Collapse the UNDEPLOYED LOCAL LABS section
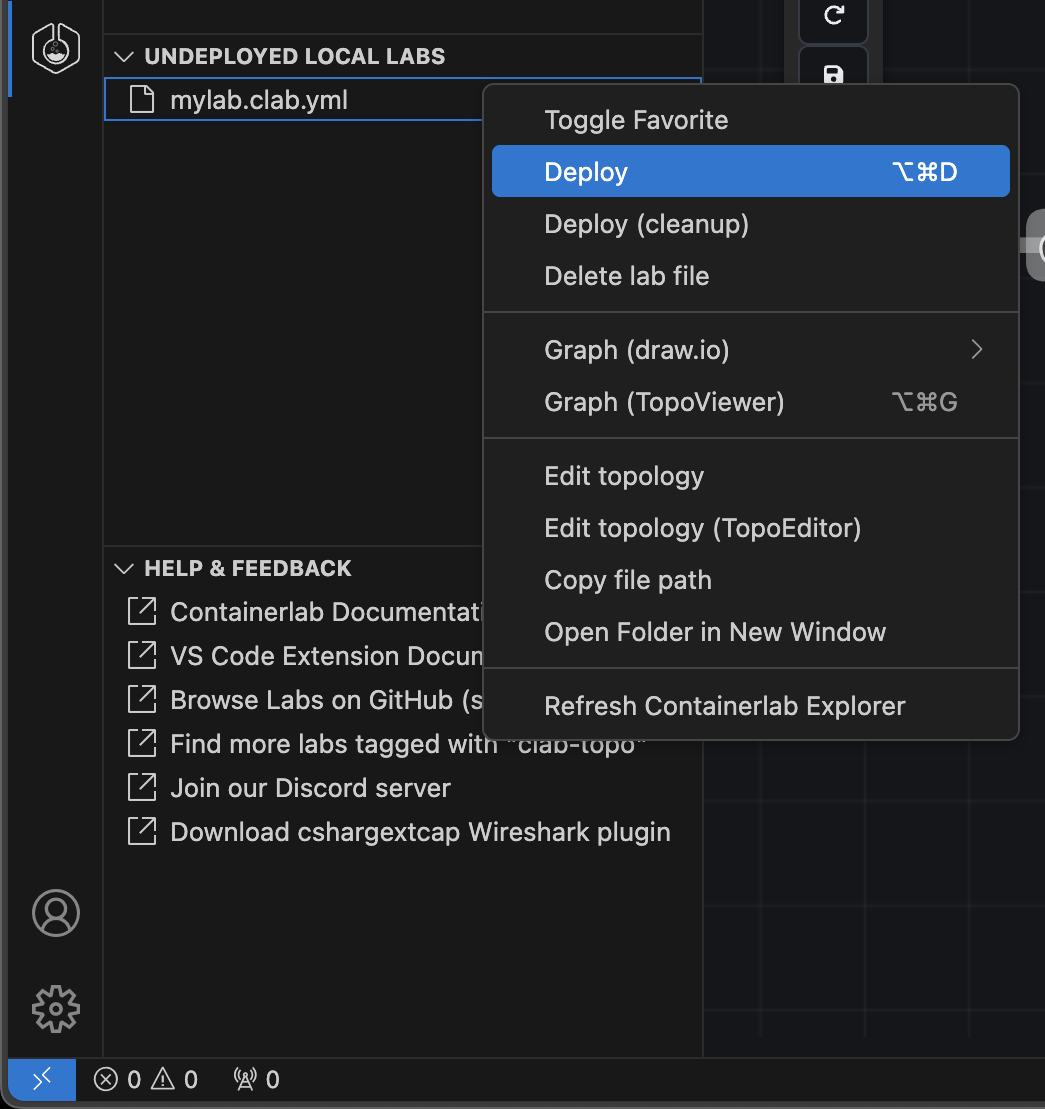 coord(123,56)
